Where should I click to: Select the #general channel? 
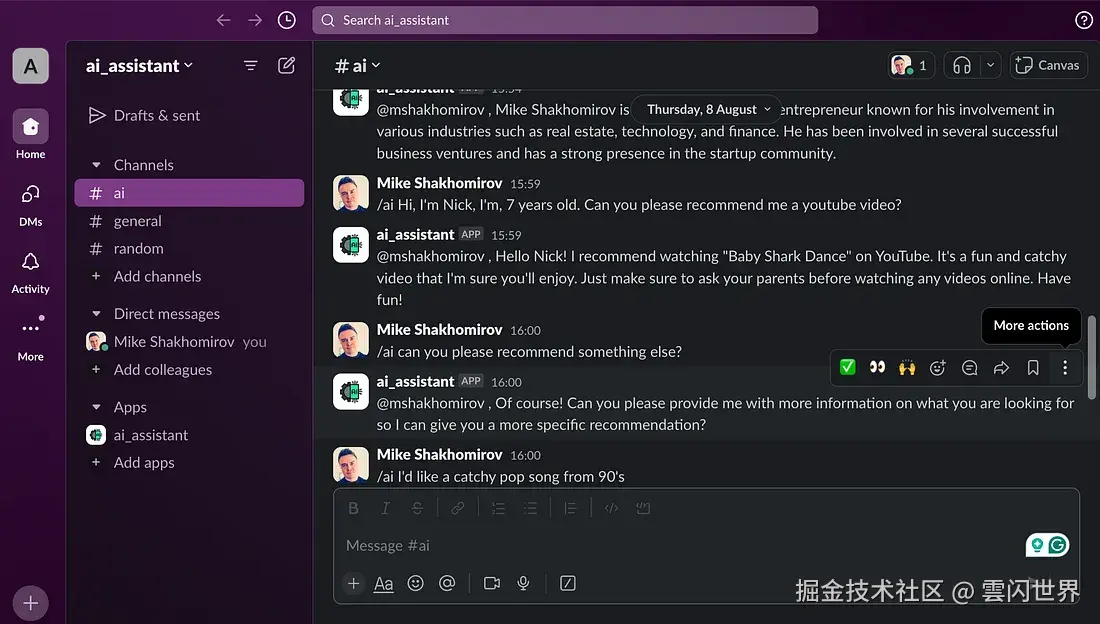point(189,221)
